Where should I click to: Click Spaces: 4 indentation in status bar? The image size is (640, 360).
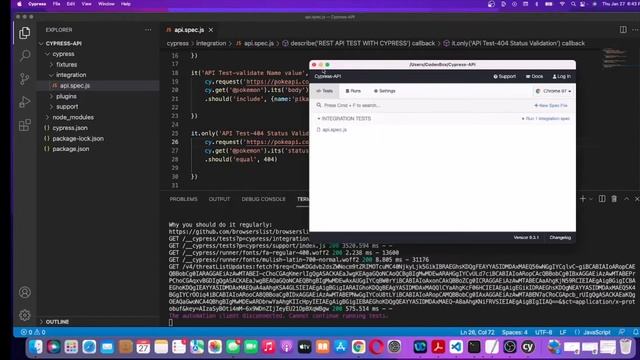(514, 332)
